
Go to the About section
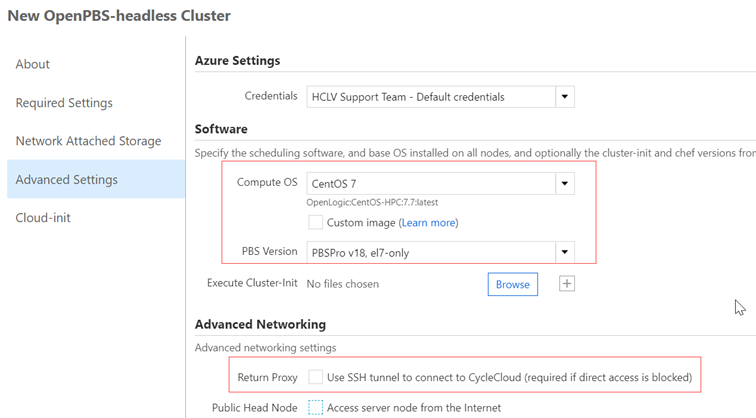click(33, 64)
